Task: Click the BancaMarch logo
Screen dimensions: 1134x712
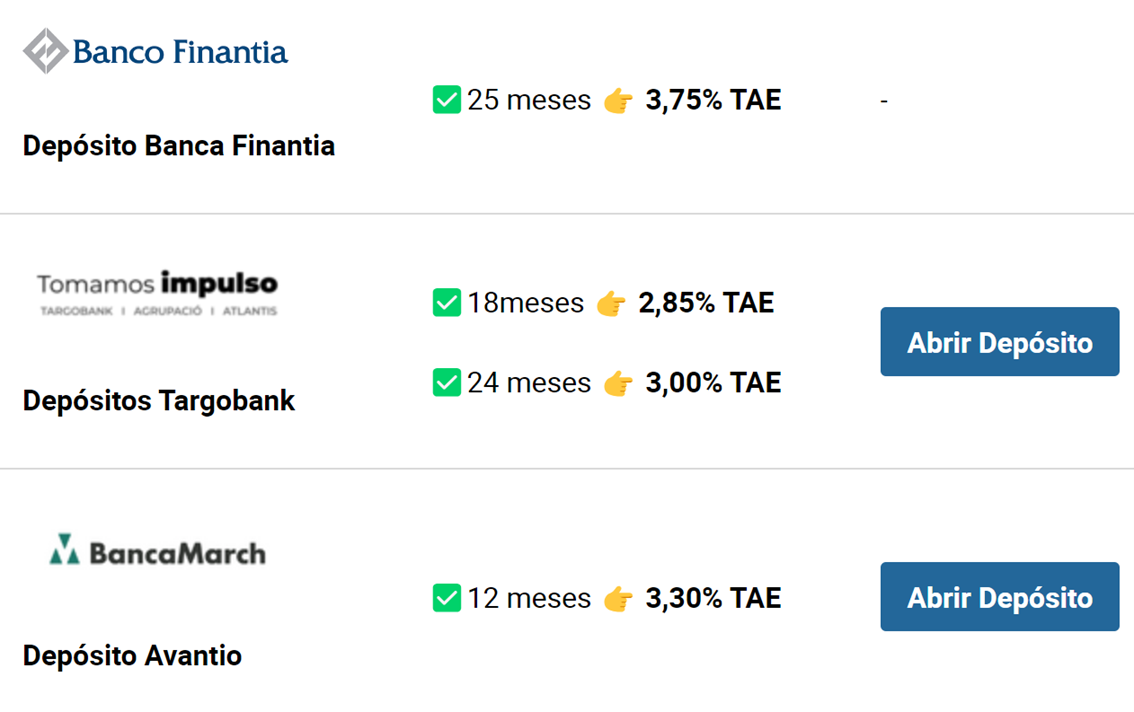Action: click(158, 551)
